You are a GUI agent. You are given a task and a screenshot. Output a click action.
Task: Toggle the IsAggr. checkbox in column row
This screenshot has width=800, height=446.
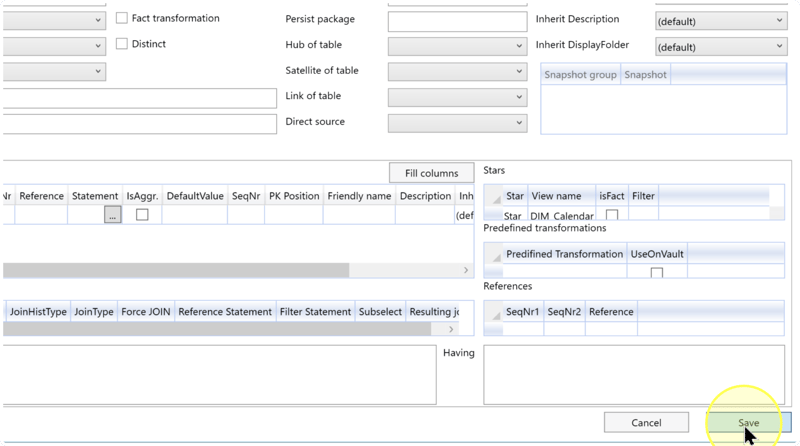pyautogui.click(x=142, y=215)
